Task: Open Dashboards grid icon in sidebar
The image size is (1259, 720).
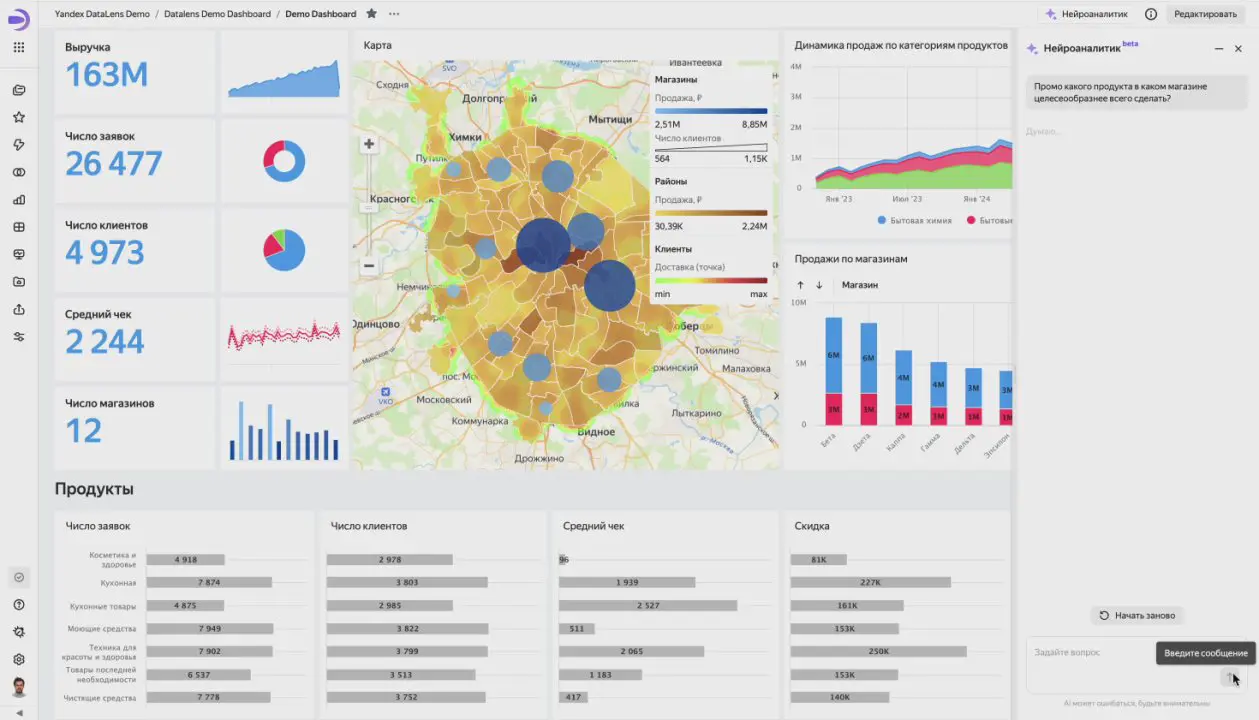Action: (x=19, y=227)
